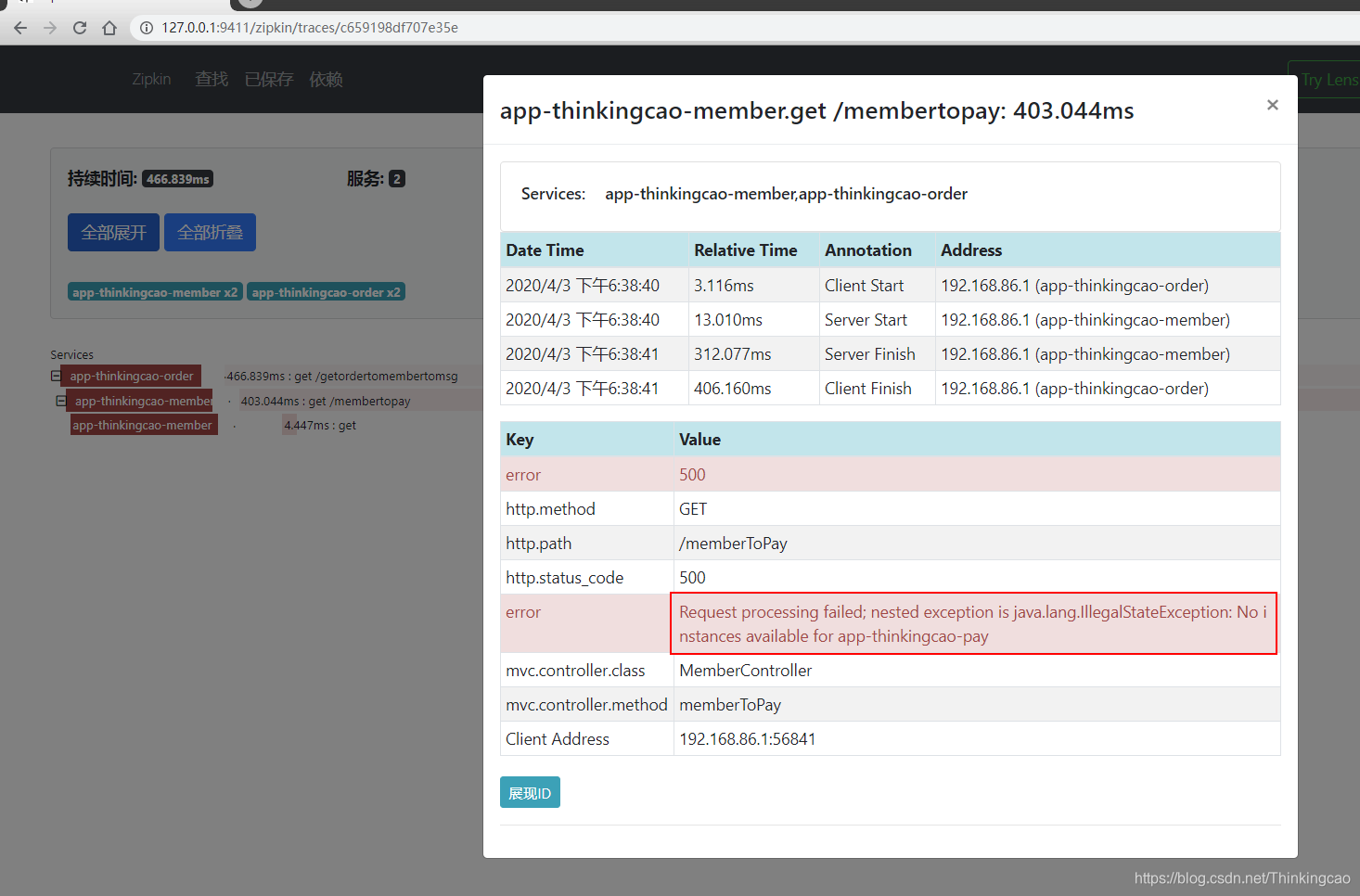Click the Server Finish annotation cell
The height and width of the screenshot is (896, 1360).
878,354
